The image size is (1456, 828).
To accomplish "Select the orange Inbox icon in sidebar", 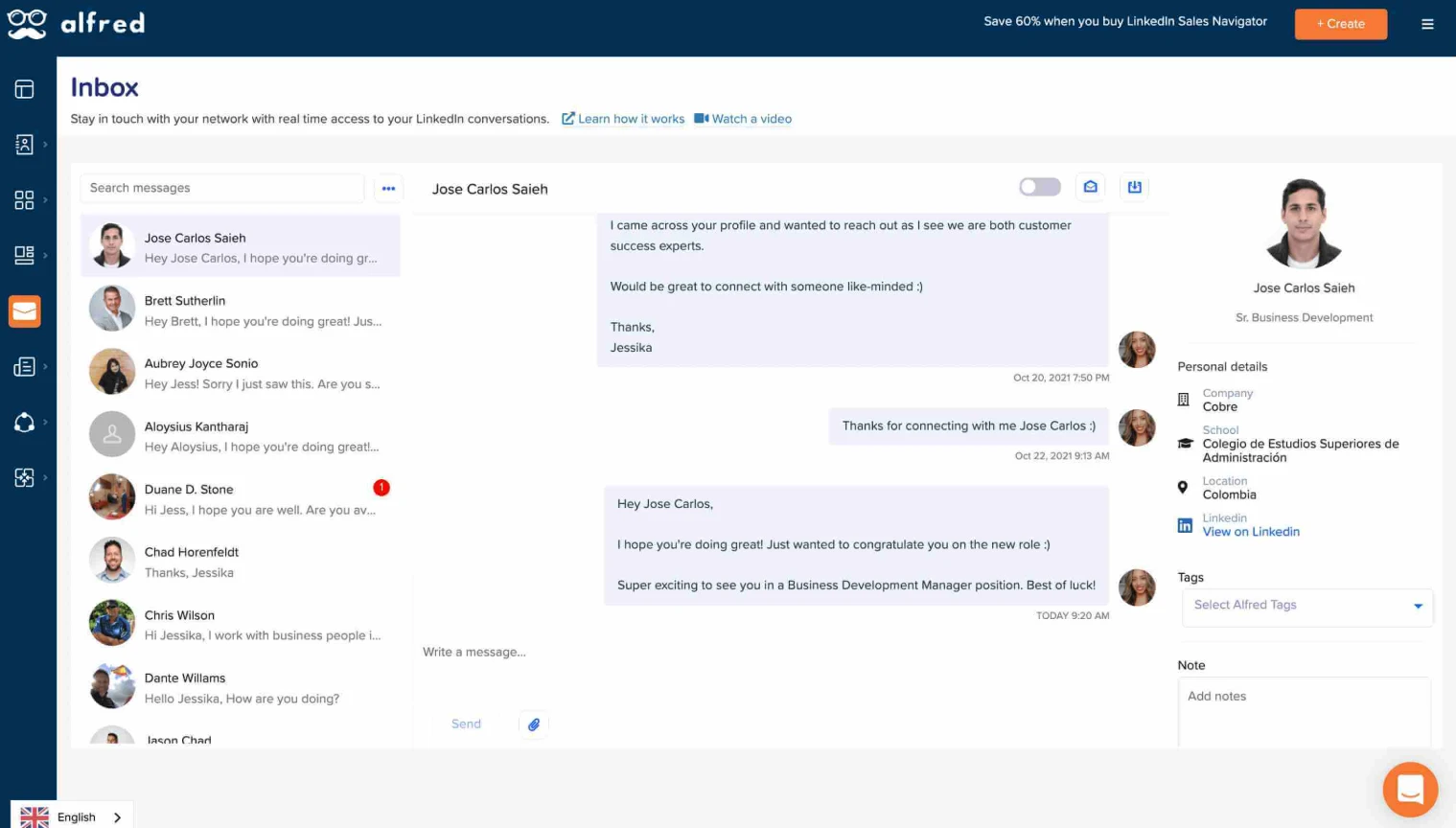I will coord(24,311).
